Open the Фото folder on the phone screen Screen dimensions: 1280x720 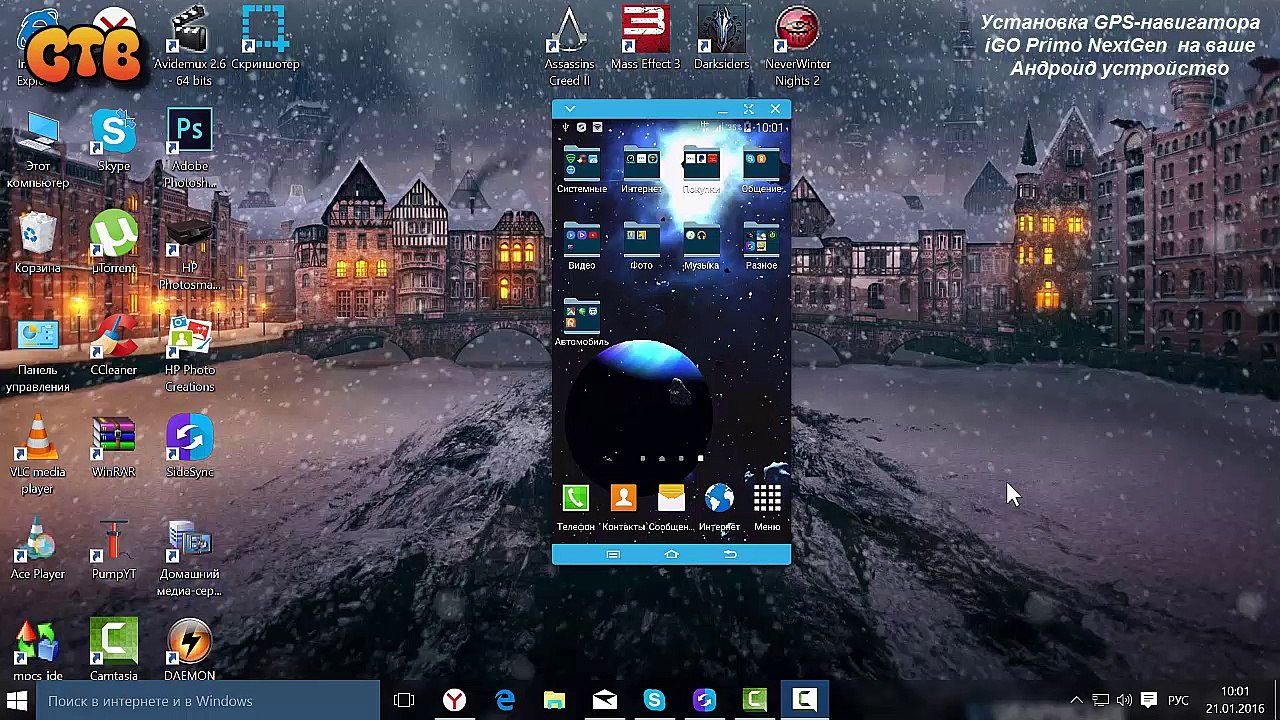click(x=641, y=247)
